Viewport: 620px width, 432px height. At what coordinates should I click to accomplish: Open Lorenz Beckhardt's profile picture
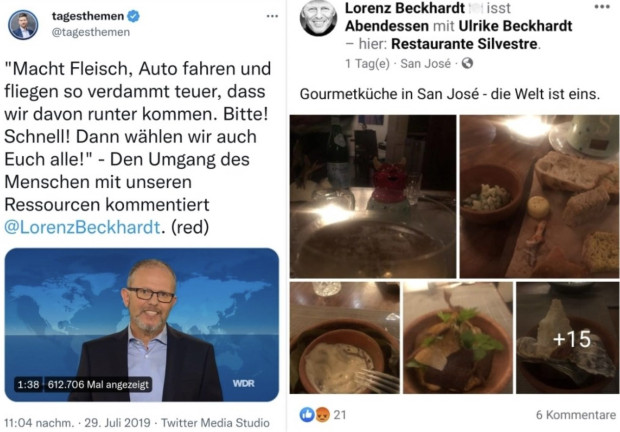(x=318, y=18)
